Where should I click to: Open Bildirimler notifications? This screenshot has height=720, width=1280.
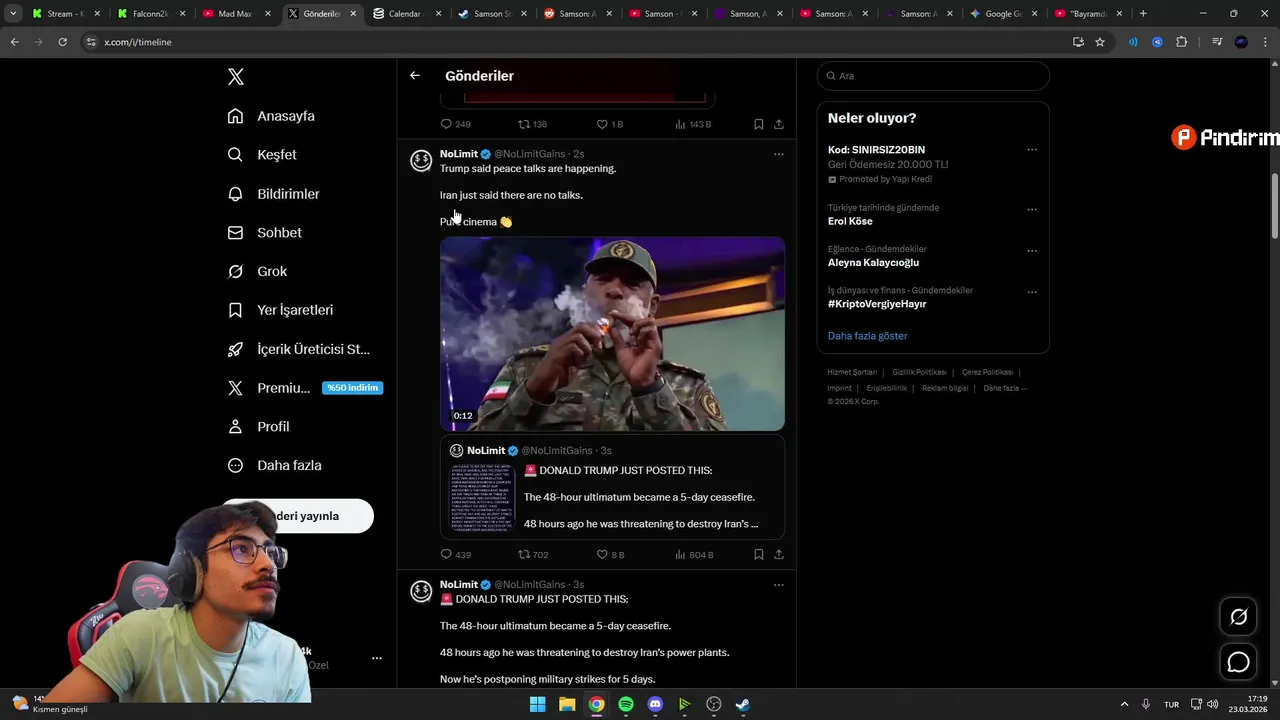pos(274,194)
